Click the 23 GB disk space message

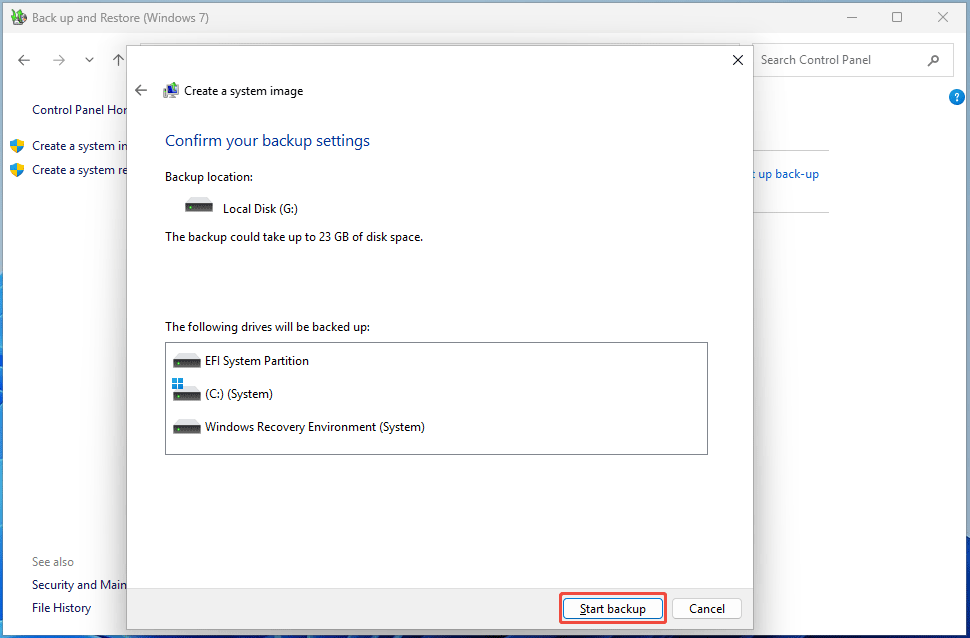294,237
